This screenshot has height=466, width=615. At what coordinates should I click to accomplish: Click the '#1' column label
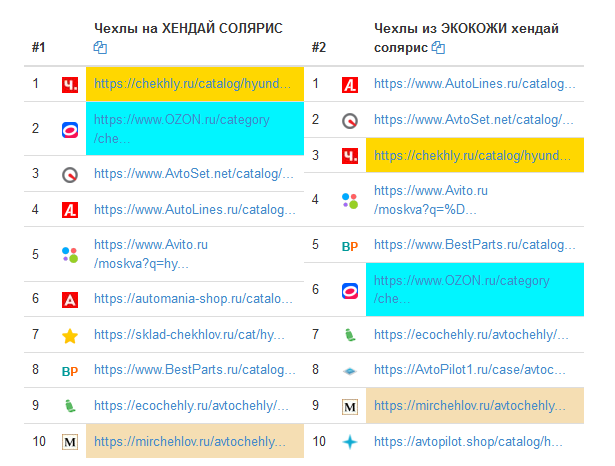click(38, 47)
